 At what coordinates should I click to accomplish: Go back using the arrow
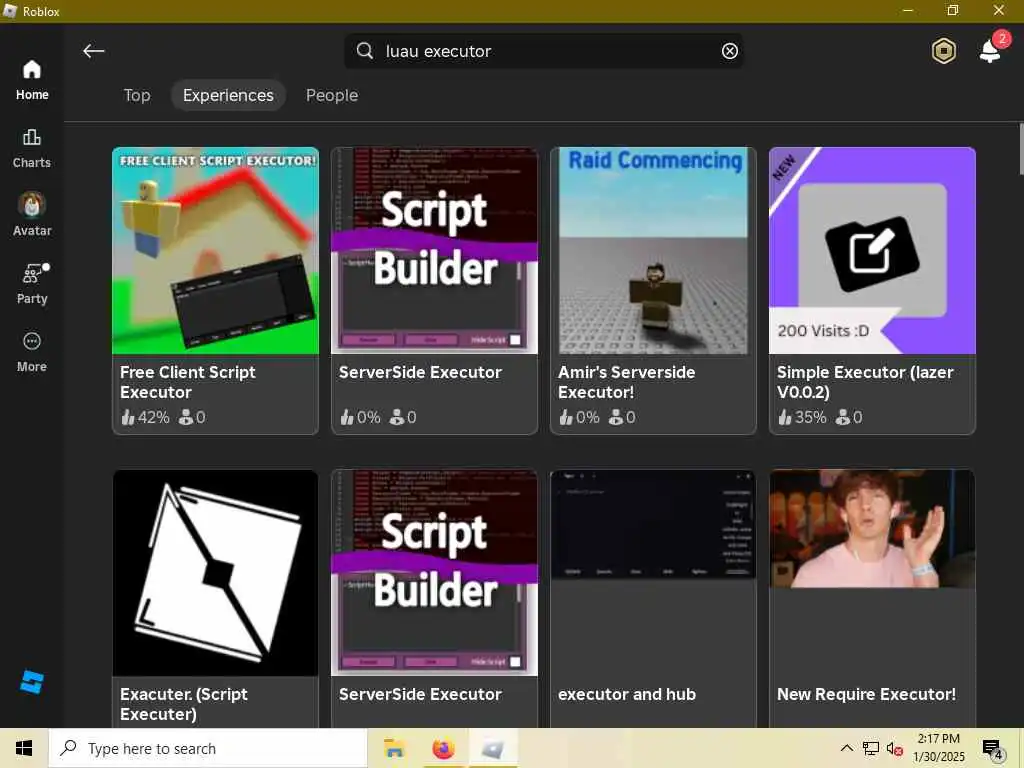tap(93, 51)
